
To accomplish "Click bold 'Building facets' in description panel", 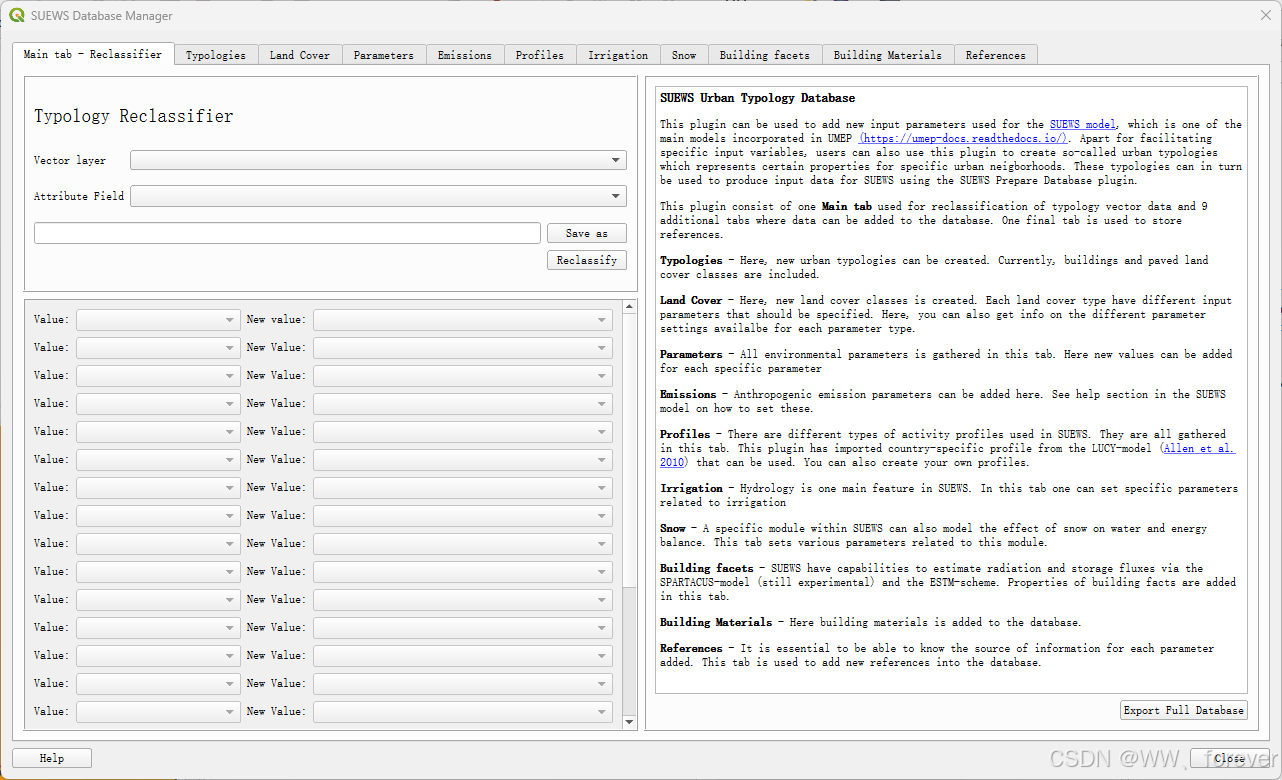I will click(707, 569).
